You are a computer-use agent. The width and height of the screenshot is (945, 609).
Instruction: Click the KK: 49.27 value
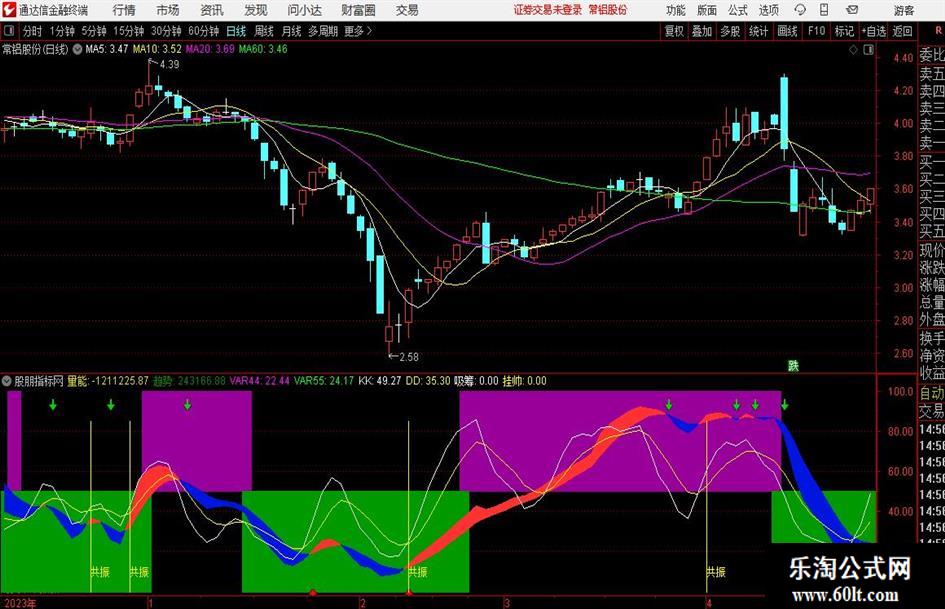point(380,381)
